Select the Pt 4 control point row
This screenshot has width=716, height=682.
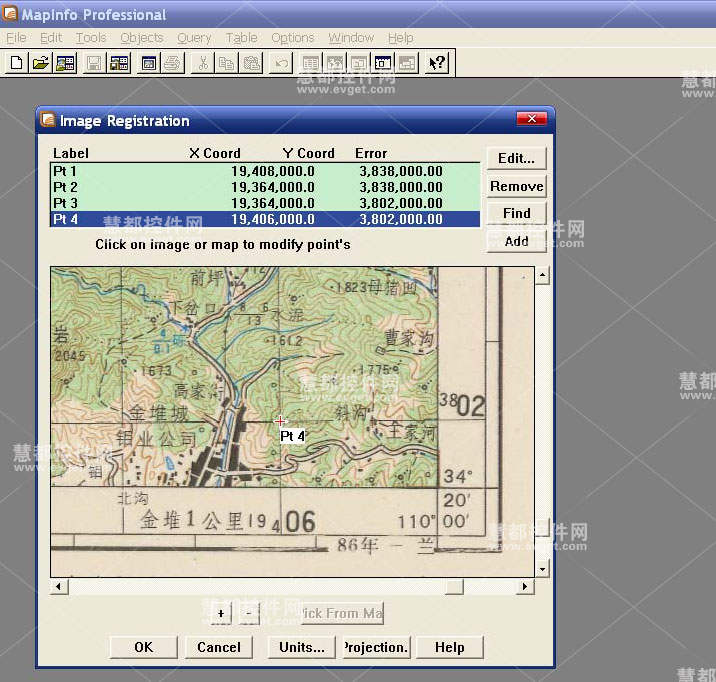coord(265,219)
